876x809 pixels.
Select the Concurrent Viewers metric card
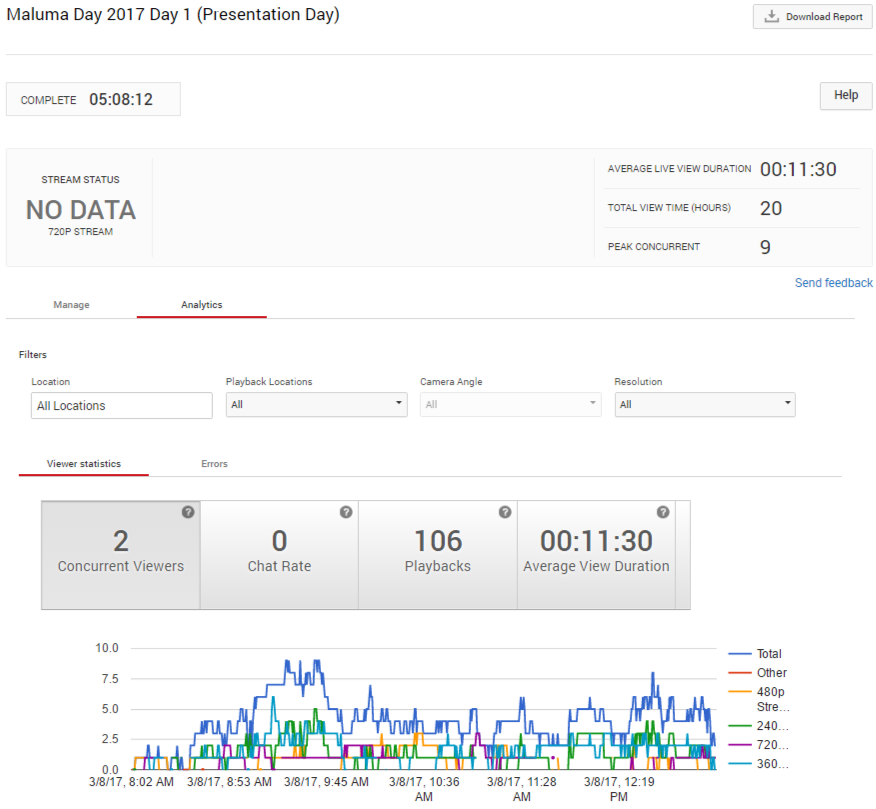pyautogui.click(x=121, y=555)
